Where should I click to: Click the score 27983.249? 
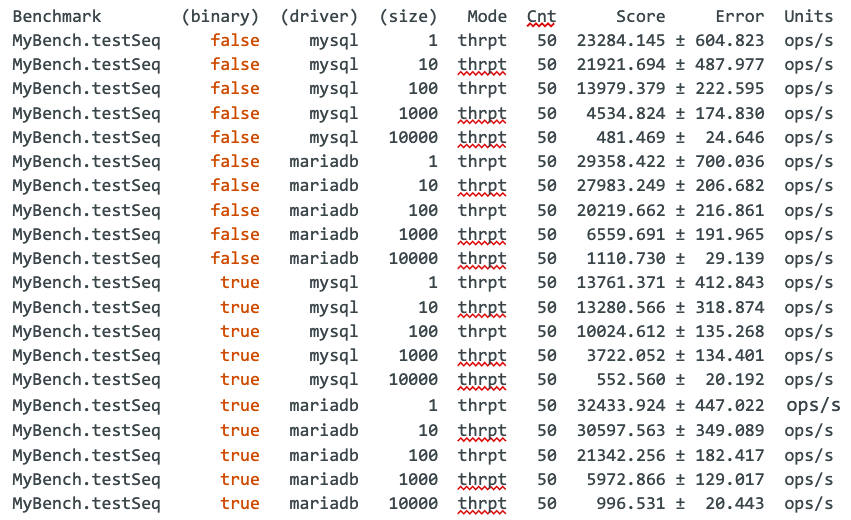coord(621,186)
